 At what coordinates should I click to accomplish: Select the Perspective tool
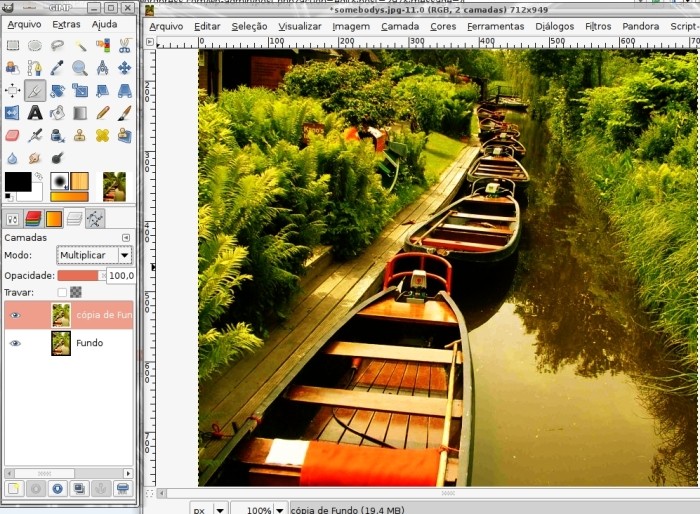[125, 91]
